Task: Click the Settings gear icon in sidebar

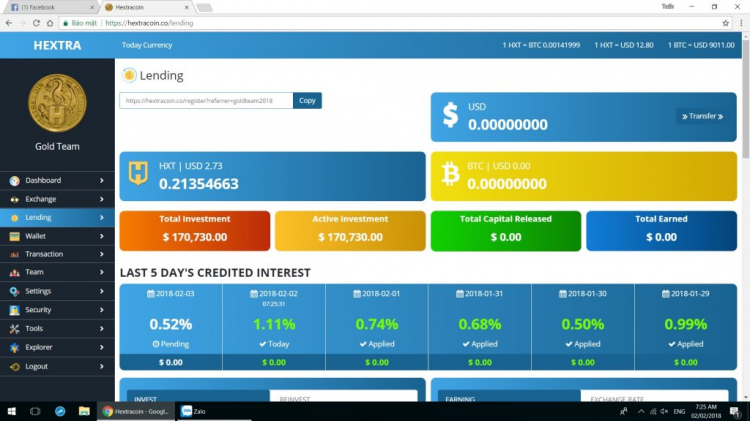Action: click(14, 291)
